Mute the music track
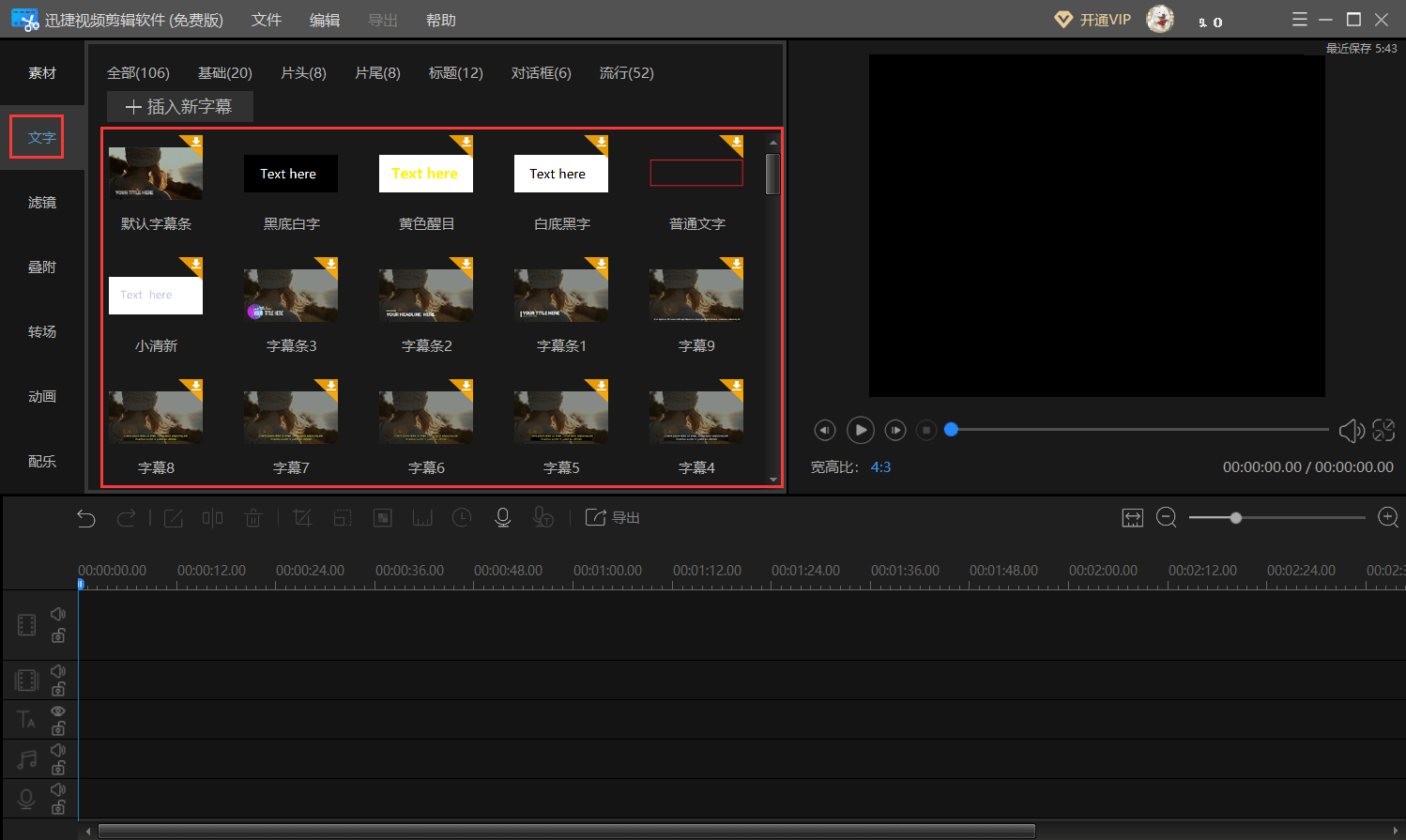The height and width of the screenshot is (840, 1406). (58, 750)
